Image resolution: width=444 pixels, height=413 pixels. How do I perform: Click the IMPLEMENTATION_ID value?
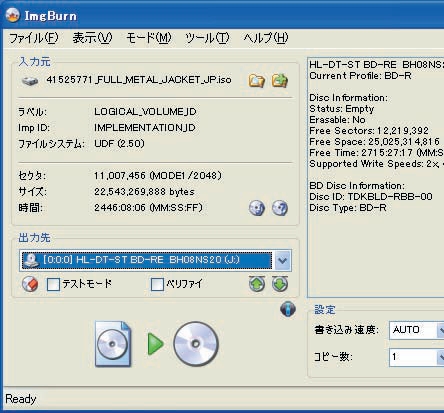(145, 128)
